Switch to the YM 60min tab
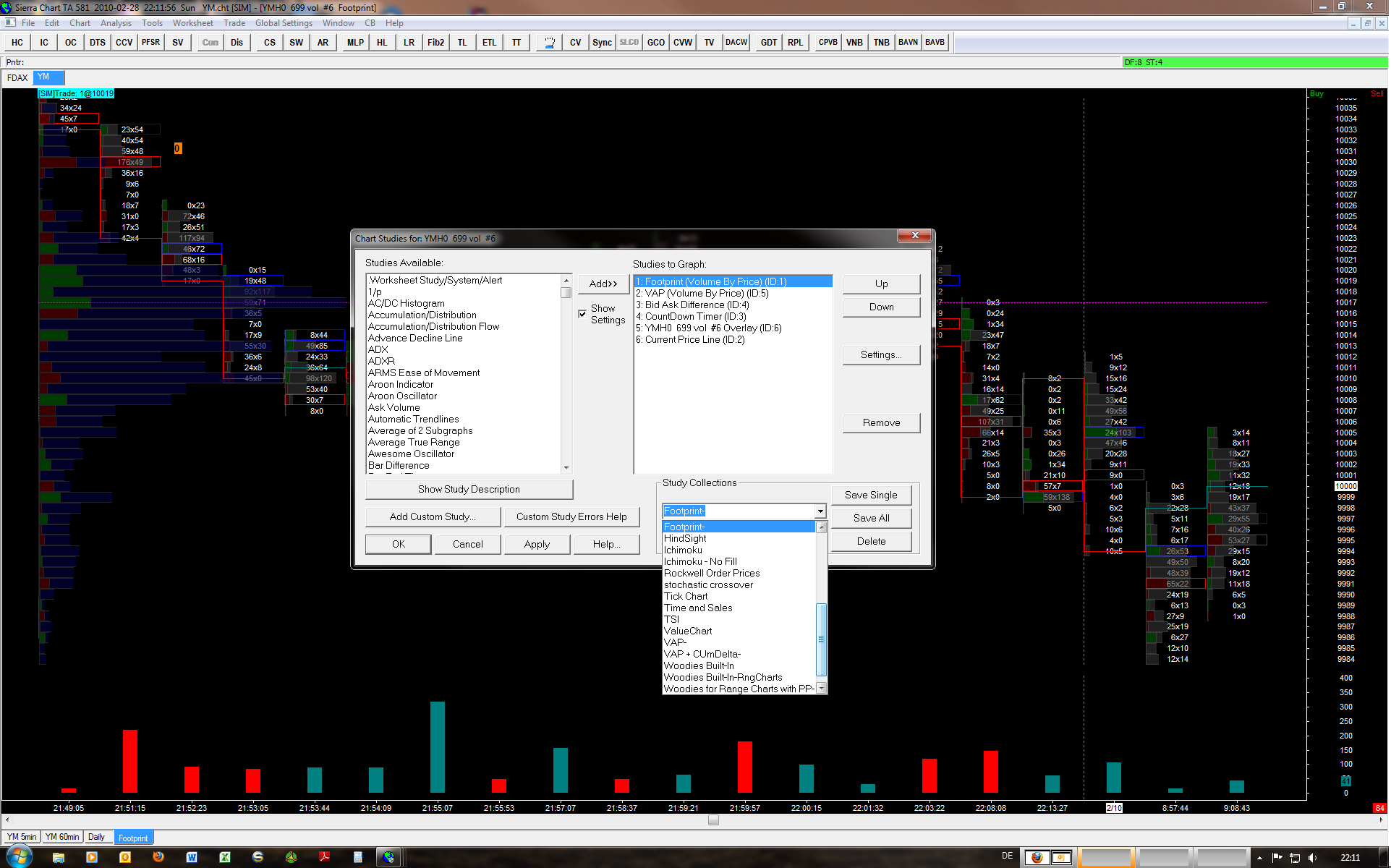Viewport: 1391px width, 868px height. 62,838
